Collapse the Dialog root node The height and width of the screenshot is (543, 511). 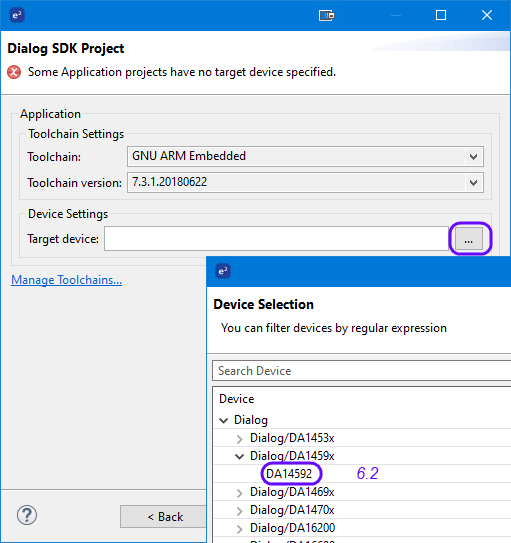(224, 420)
